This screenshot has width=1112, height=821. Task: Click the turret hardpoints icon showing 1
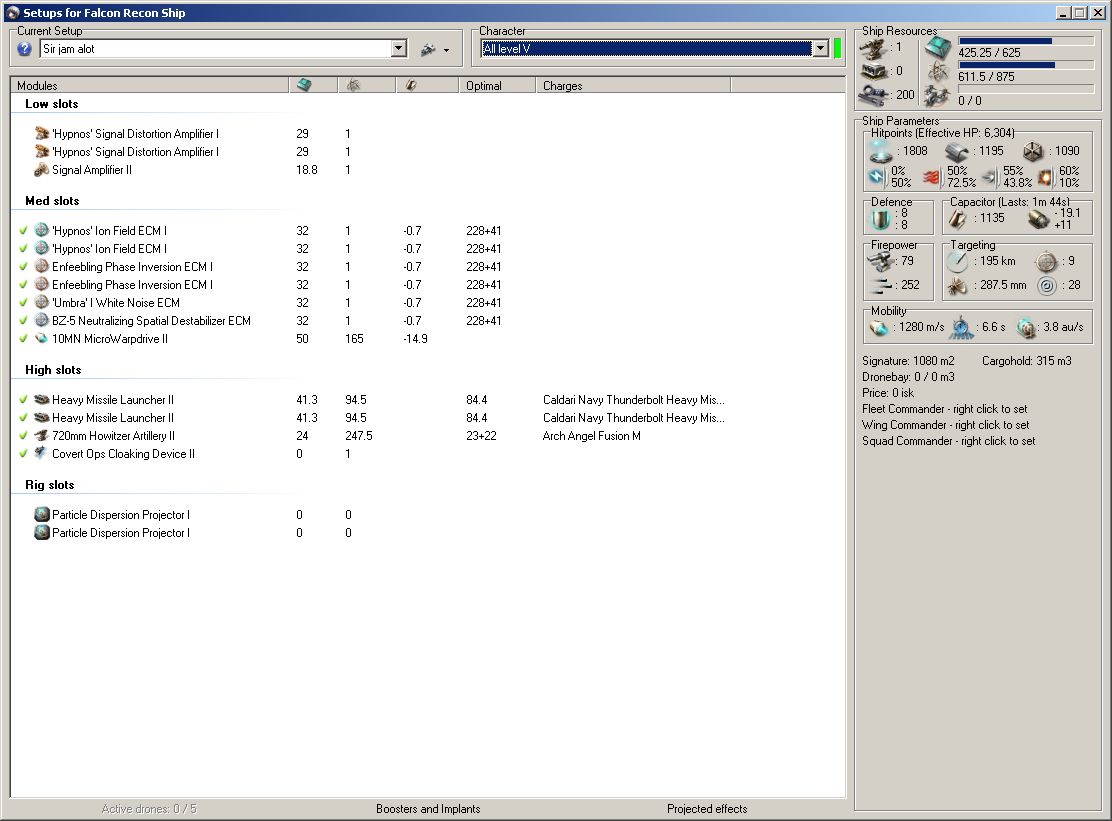point(874,48)
